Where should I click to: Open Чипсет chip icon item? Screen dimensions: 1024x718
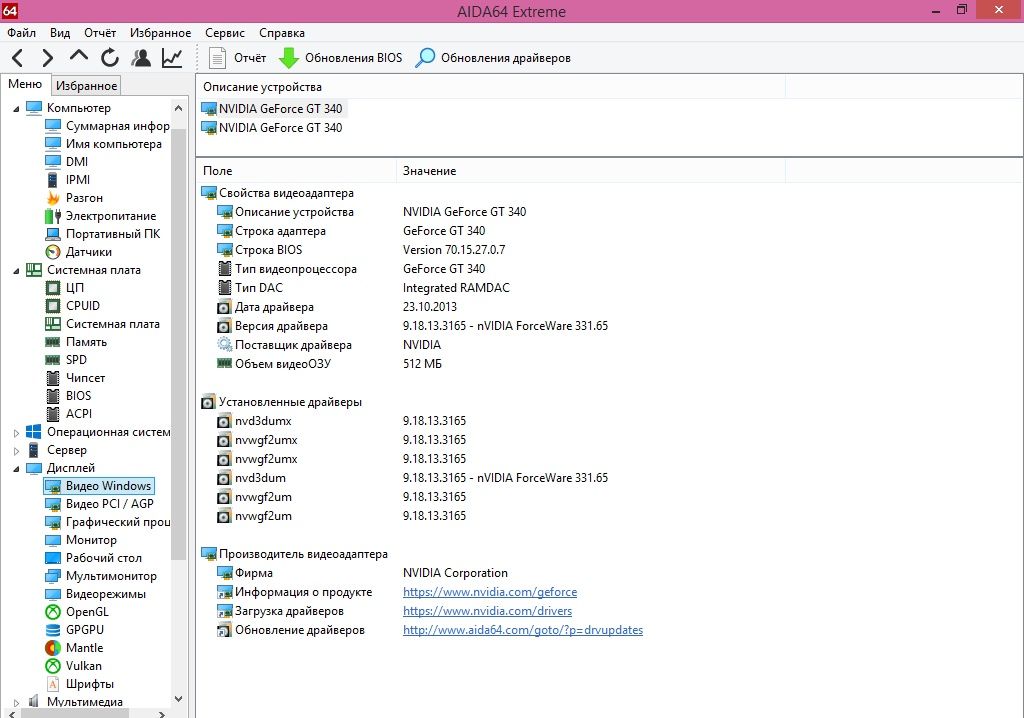pos(53,378)
